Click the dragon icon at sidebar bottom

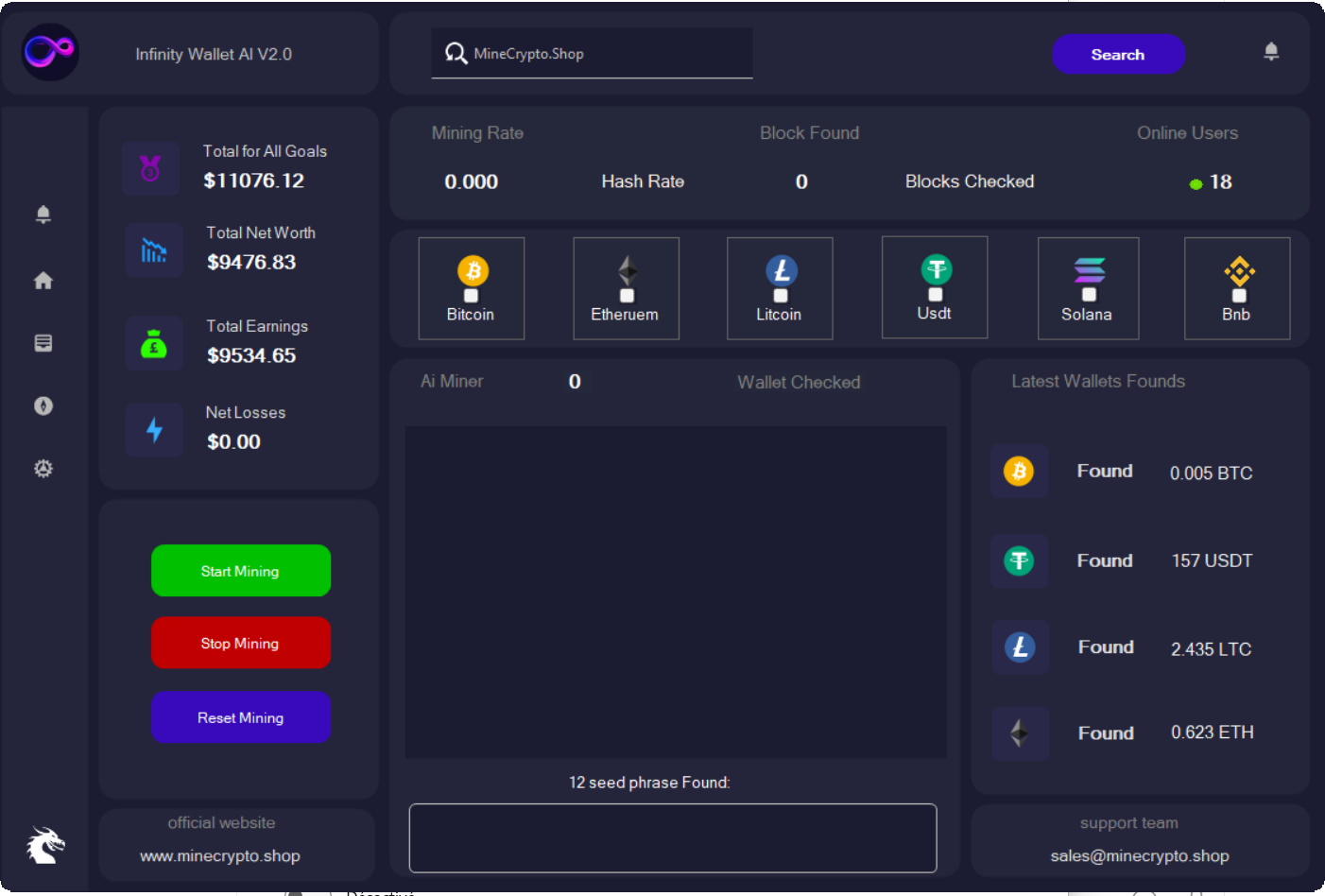(44, 845)
